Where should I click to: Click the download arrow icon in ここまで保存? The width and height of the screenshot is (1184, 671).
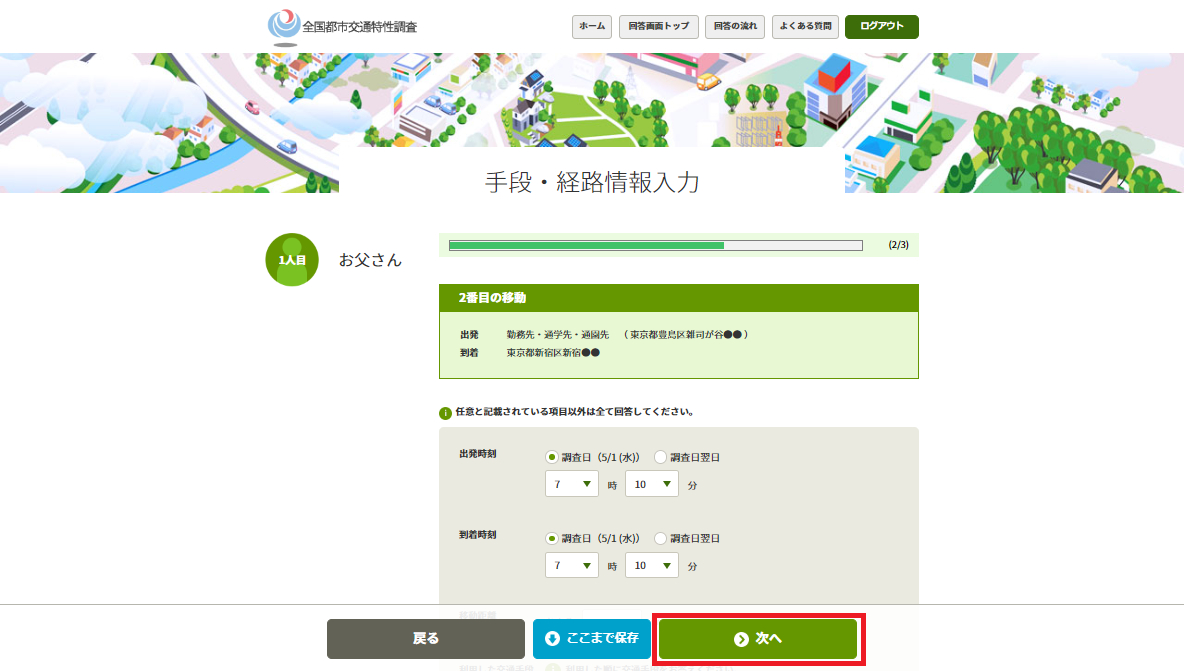(552, 639)
